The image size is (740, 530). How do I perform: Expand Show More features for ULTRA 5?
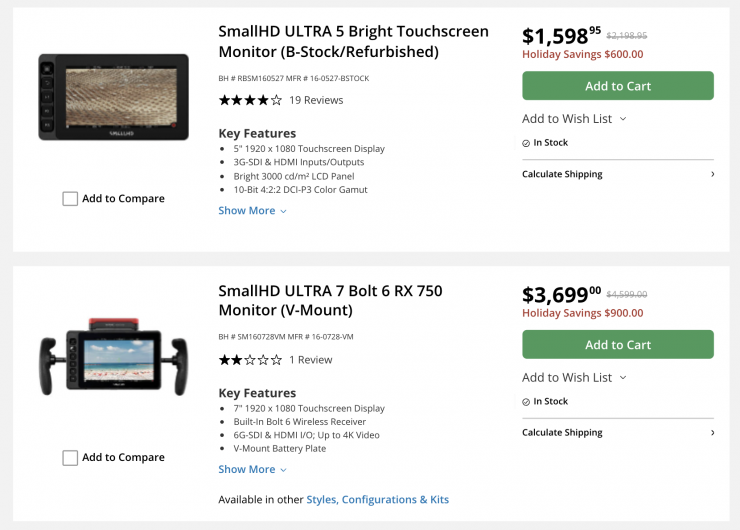click(252, 211)
